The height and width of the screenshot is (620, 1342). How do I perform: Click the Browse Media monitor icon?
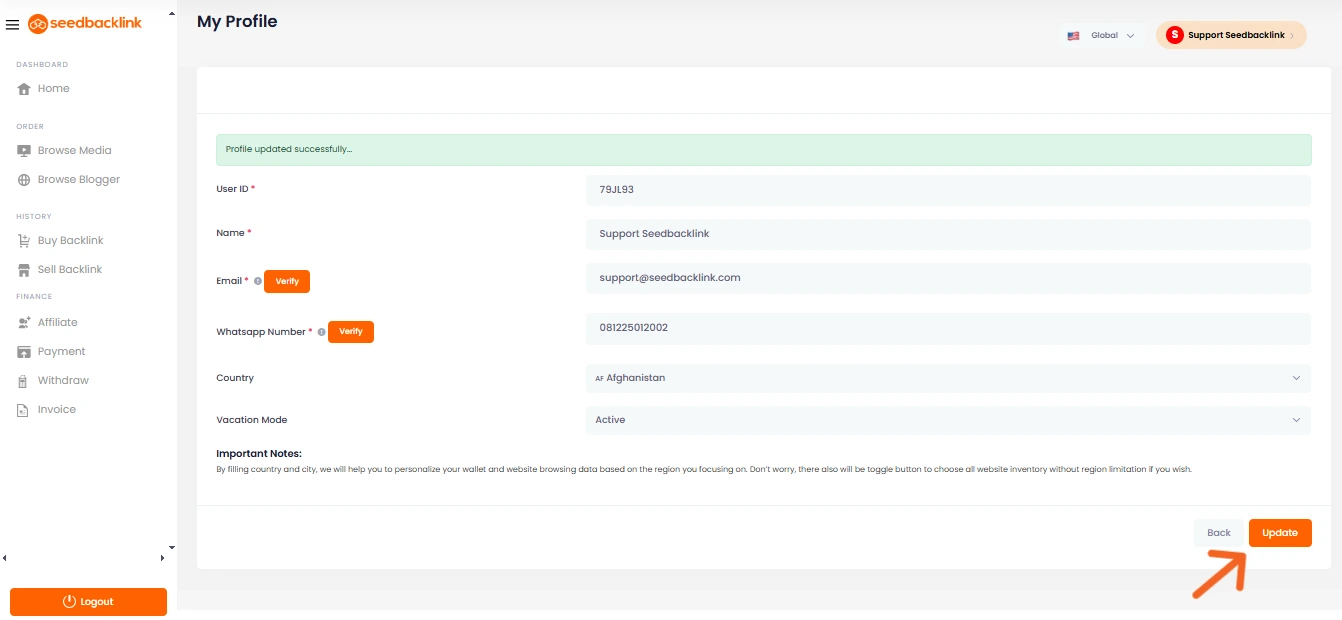[24, 151]
